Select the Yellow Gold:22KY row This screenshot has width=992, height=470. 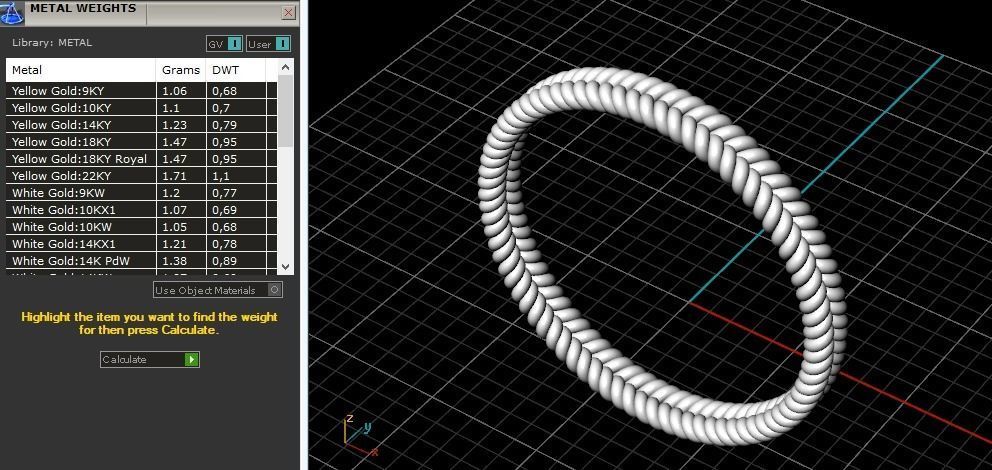[142, 176]
